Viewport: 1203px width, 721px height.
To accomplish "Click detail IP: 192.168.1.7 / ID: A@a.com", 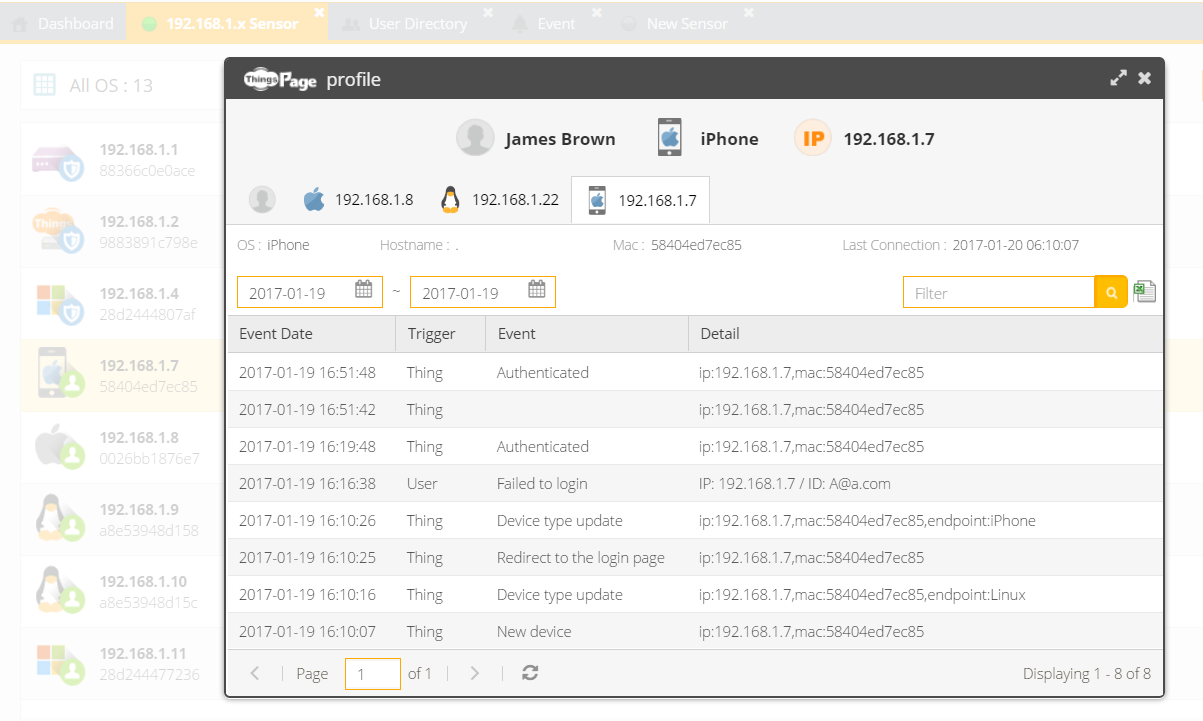I will click(794, 483).
